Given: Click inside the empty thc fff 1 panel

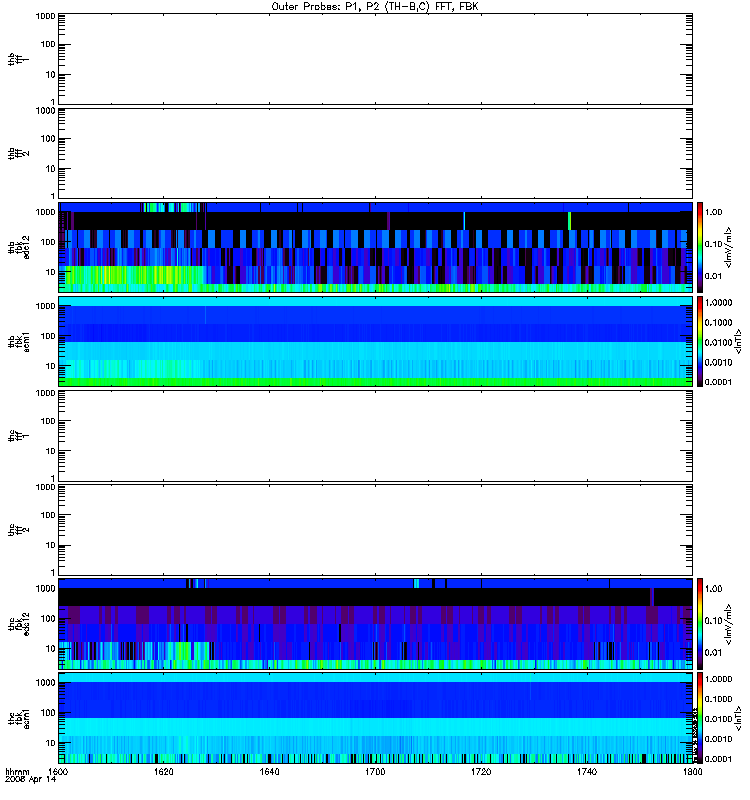Looking at the screenshot, I should (375, 436).
